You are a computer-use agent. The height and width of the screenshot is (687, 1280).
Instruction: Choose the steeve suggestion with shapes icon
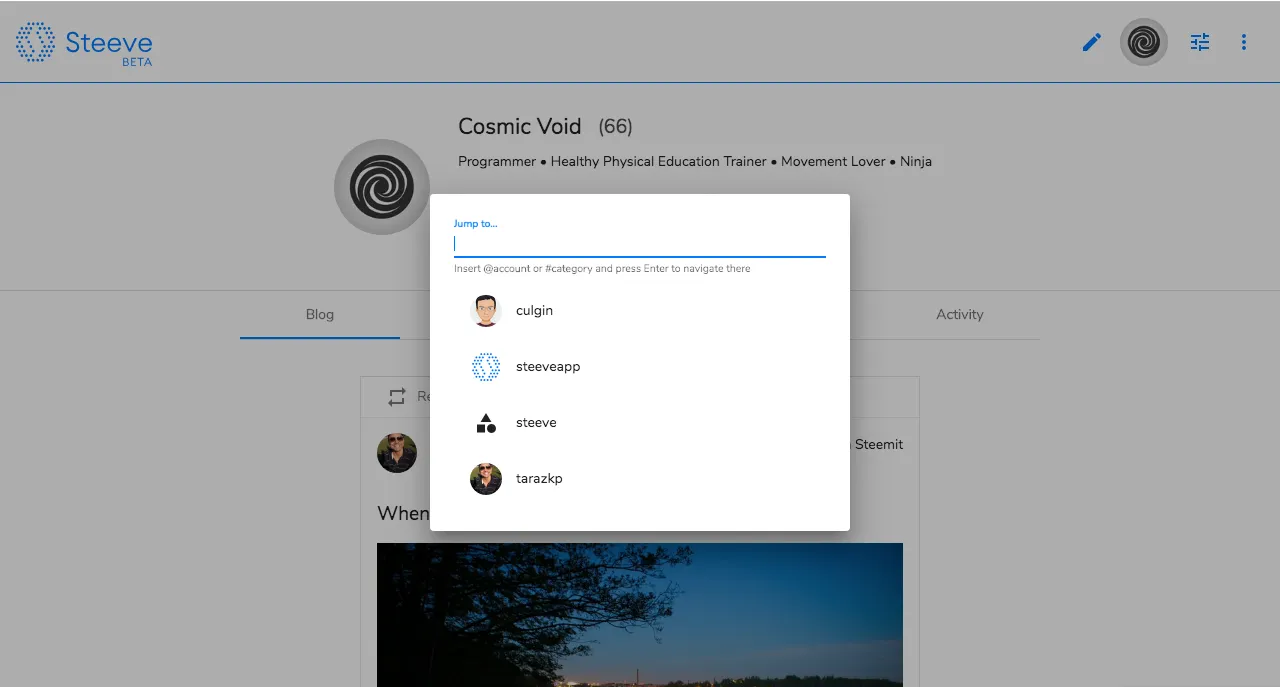640,423
